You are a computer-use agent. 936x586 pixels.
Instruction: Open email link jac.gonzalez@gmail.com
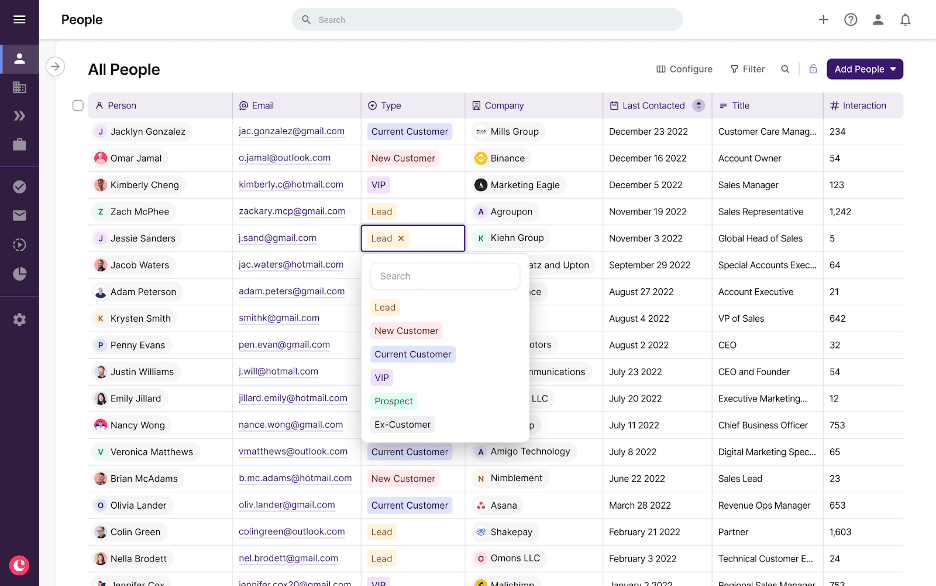(291, 131)
